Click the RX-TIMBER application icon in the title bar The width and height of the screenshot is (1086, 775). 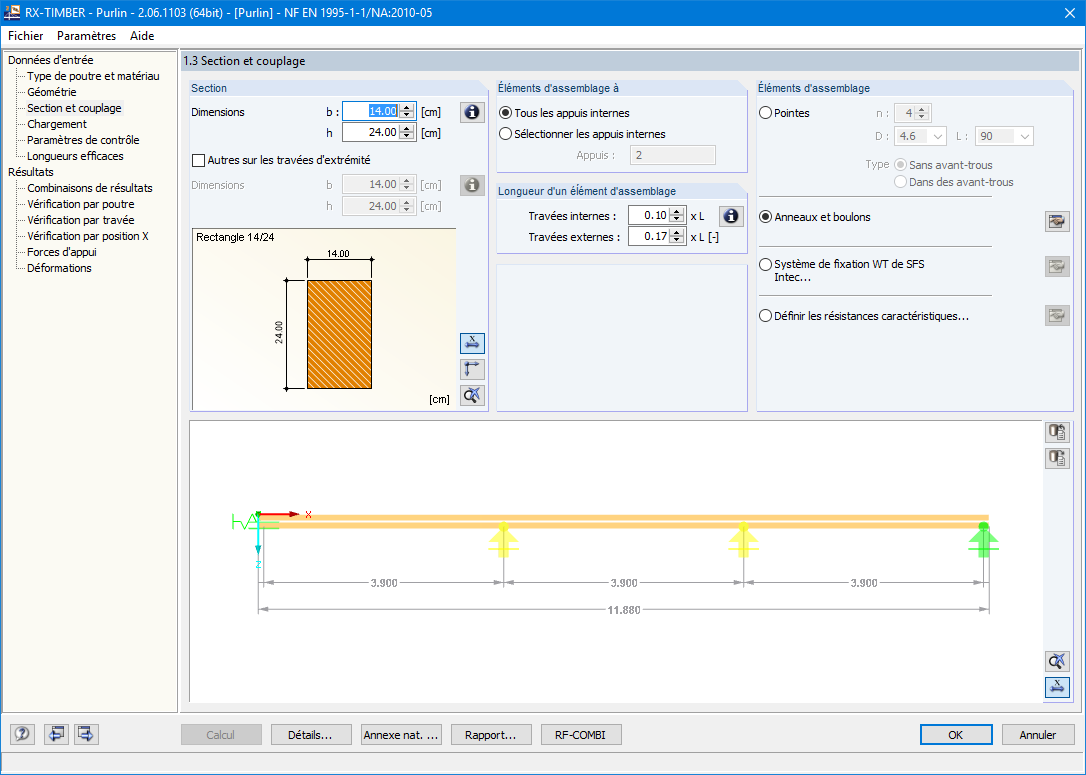12,12
